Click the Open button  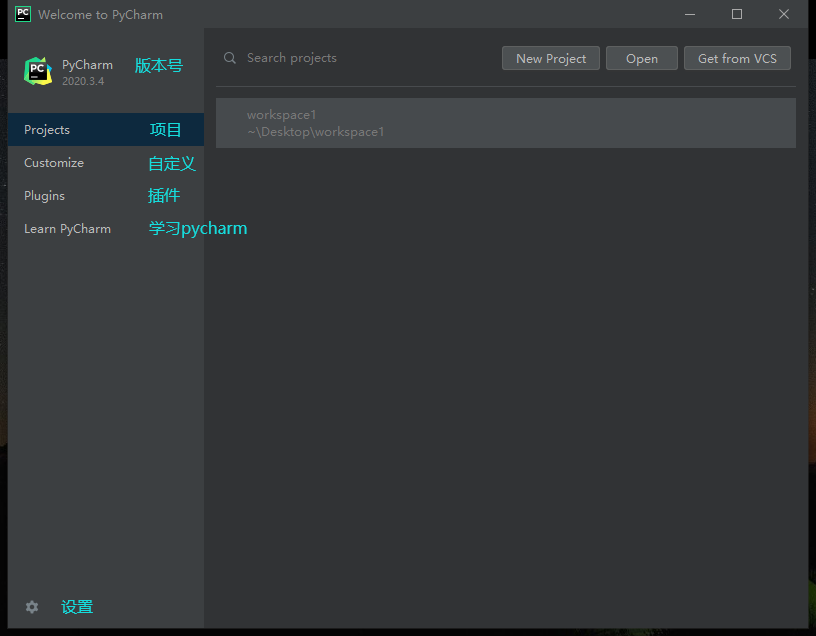[641, 58]
